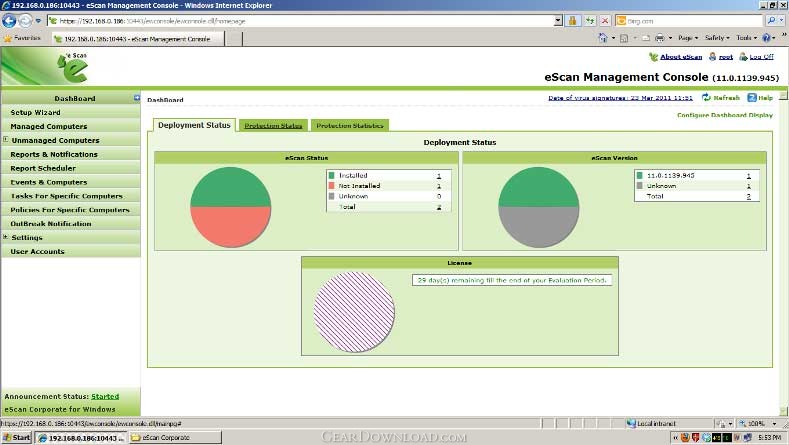This screenshot has width=789, height=445.
Task: Open Managed Computers from the sidebar
Action: pyautogui.click(x=48, y=126)
